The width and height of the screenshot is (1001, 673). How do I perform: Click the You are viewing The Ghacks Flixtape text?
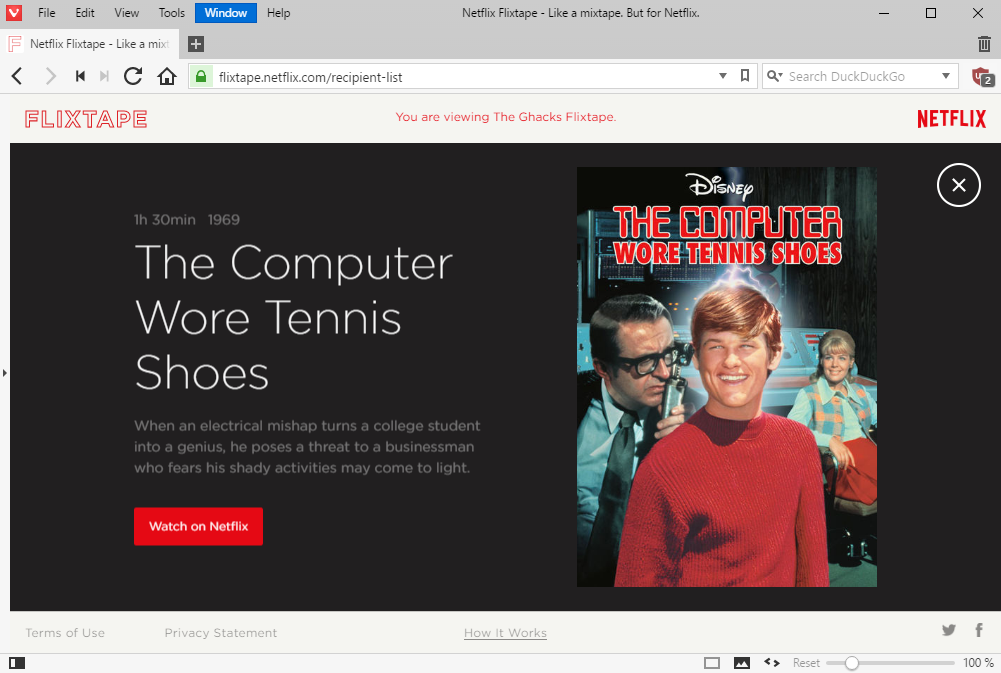point(506,117)
